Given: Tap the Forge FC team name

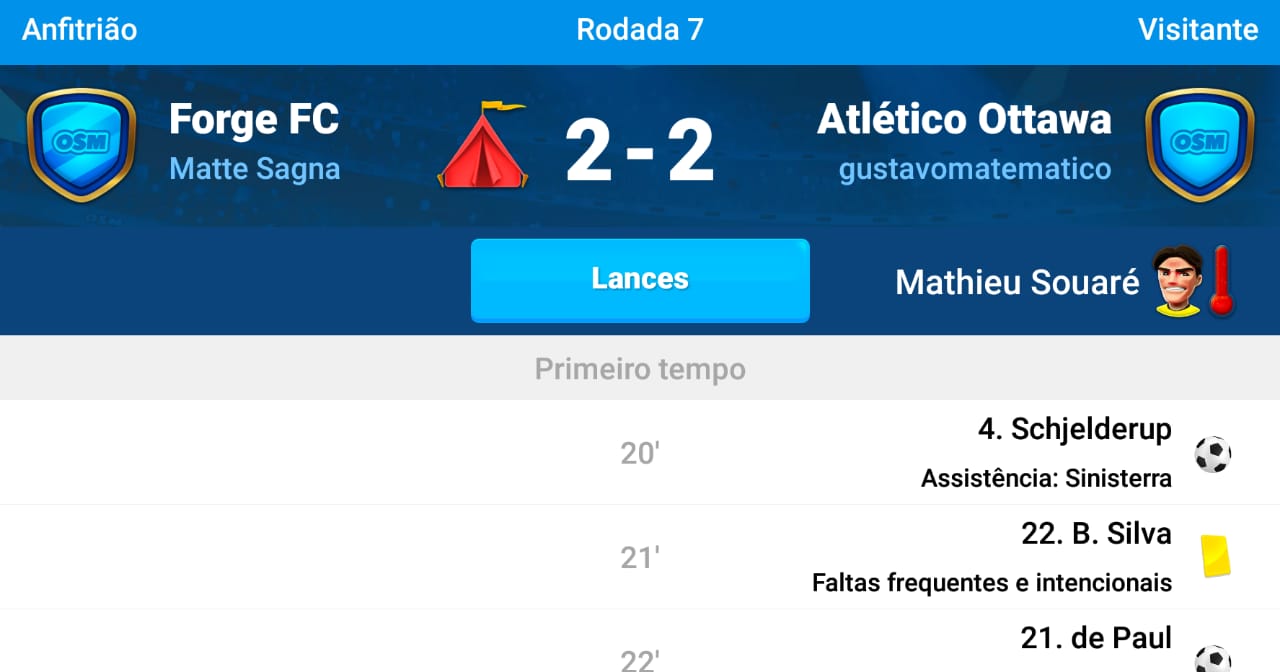Looking at the screenshot, I should point(254,120).
